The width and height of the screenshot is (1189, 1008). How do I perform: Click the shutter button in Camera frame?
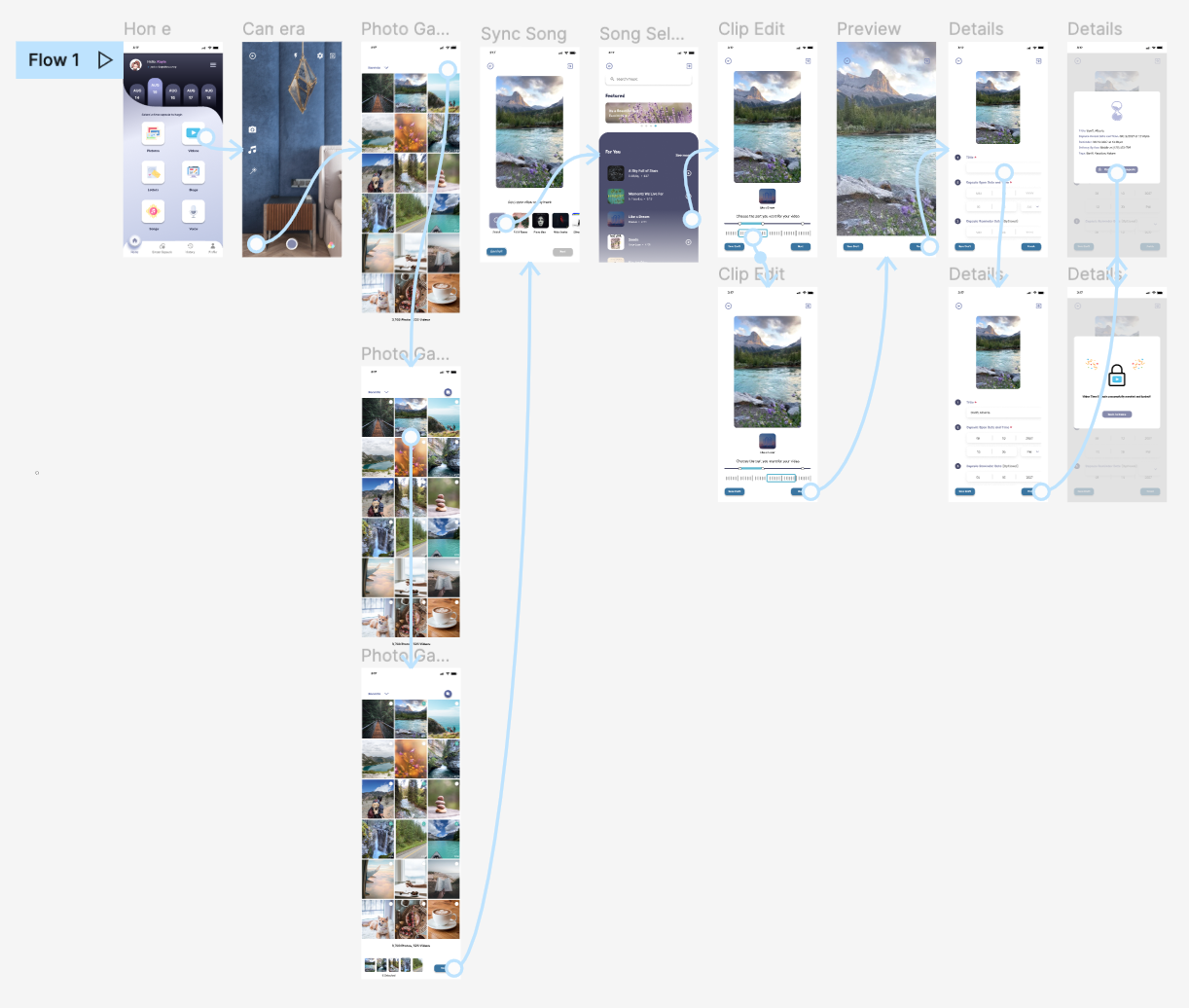point(291,244)
